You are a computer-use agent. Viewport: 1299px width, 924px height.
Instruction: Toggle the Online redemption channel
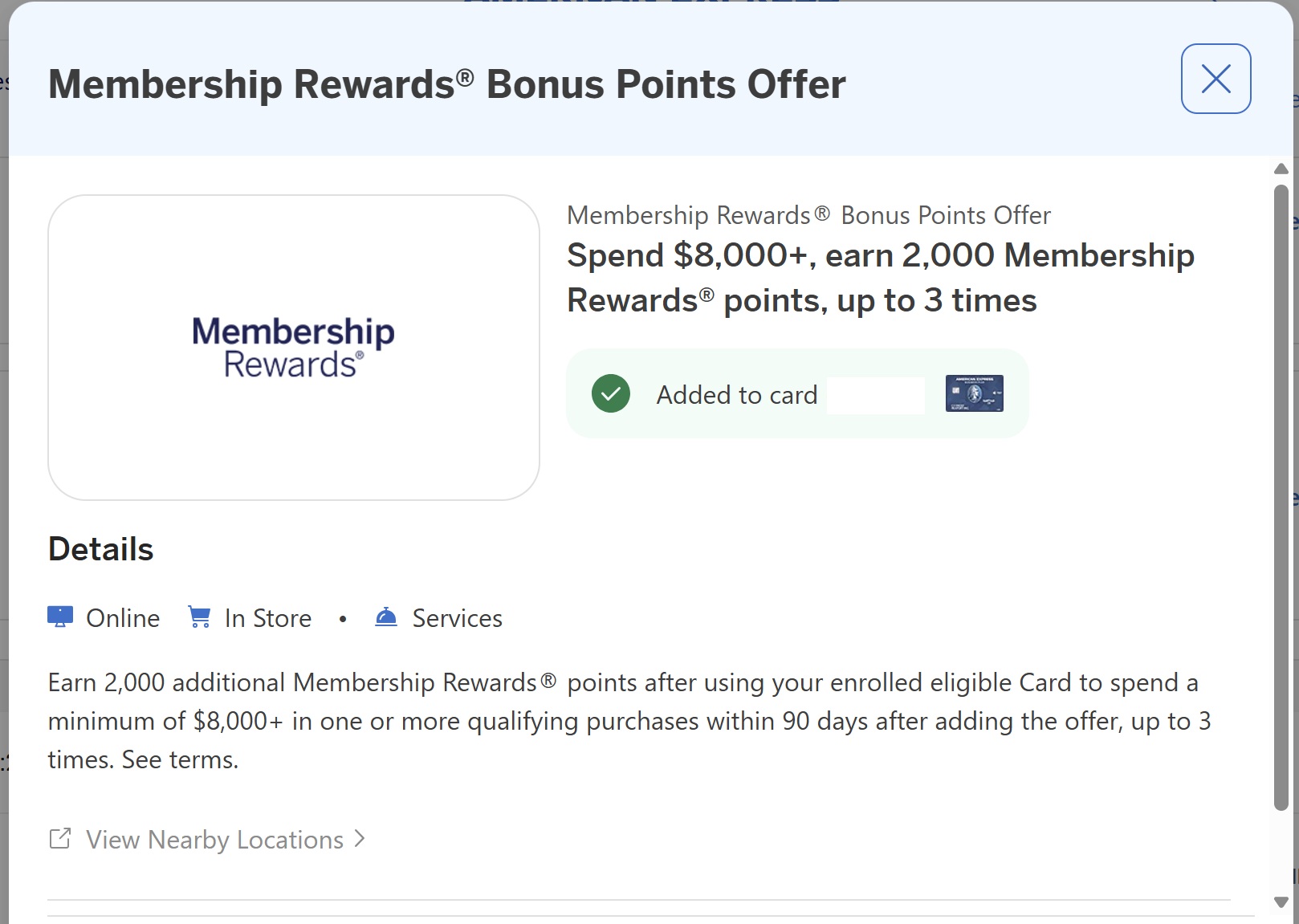(x=122, y=617)
